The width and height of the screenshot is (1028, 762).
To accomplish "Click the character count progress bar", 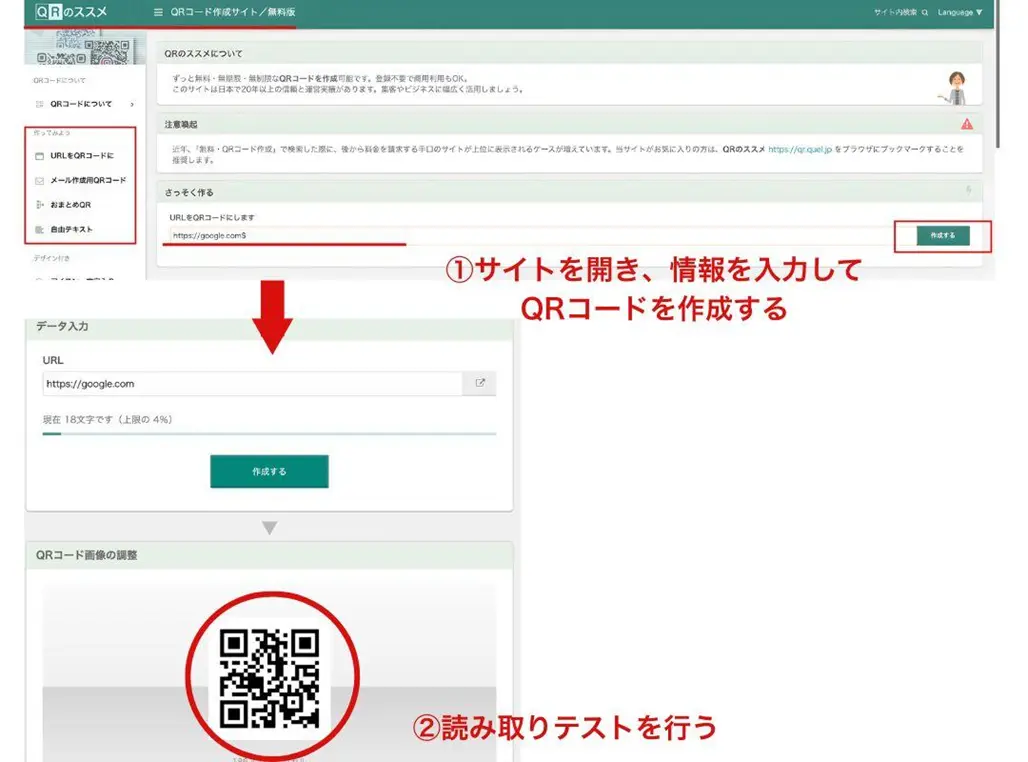I will click(x=269, y=433).
